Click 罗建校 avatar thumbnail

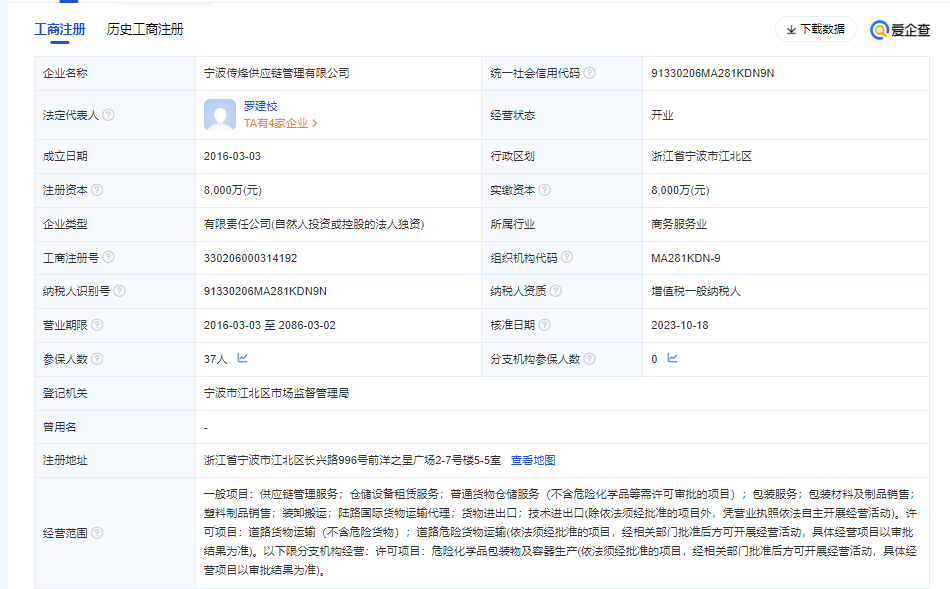point(220,115)
